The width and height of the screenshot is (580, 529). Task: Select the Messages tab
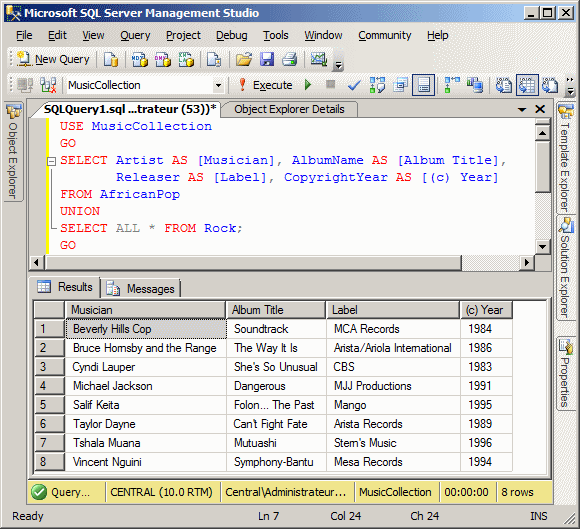(141, 289)
